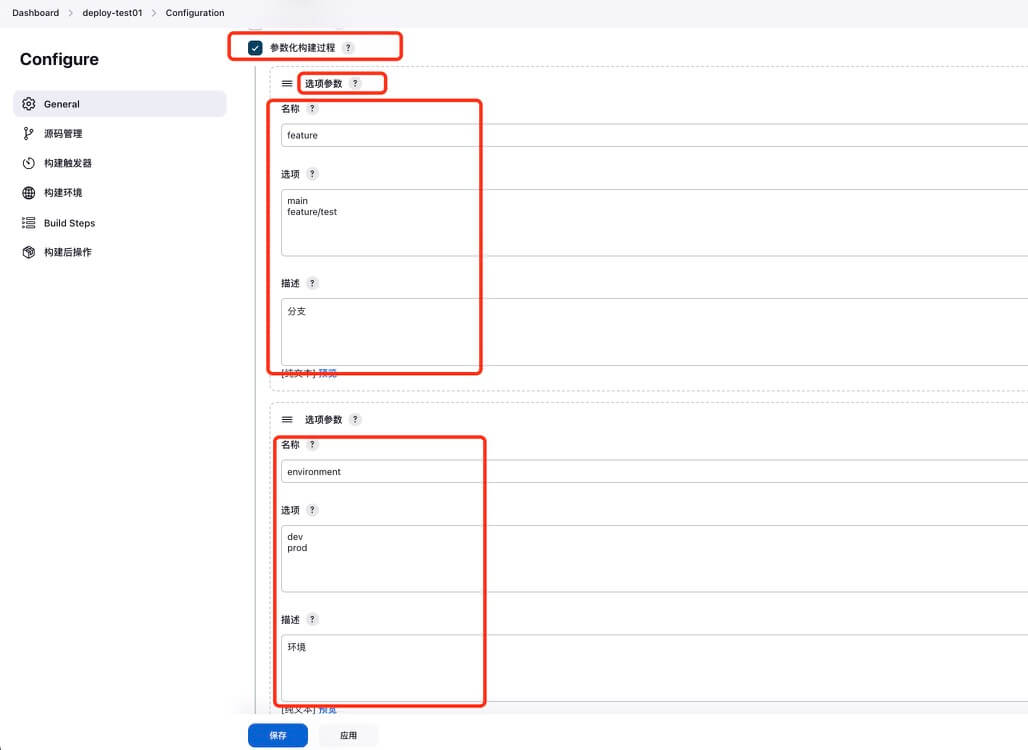Open 源码管理 via its branch icon
Image resolution: width=1028 pixels, height=750 pixels.
pos(29,133)
